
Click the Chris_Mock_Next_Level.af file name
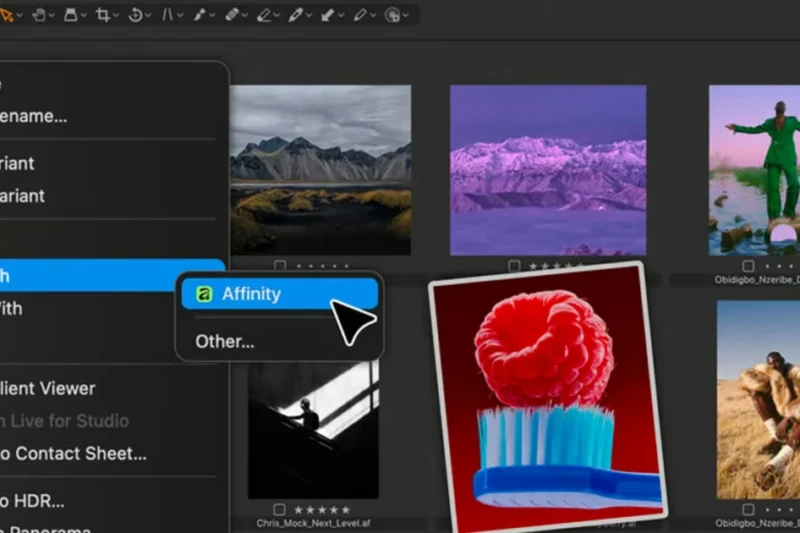(313, 523)
